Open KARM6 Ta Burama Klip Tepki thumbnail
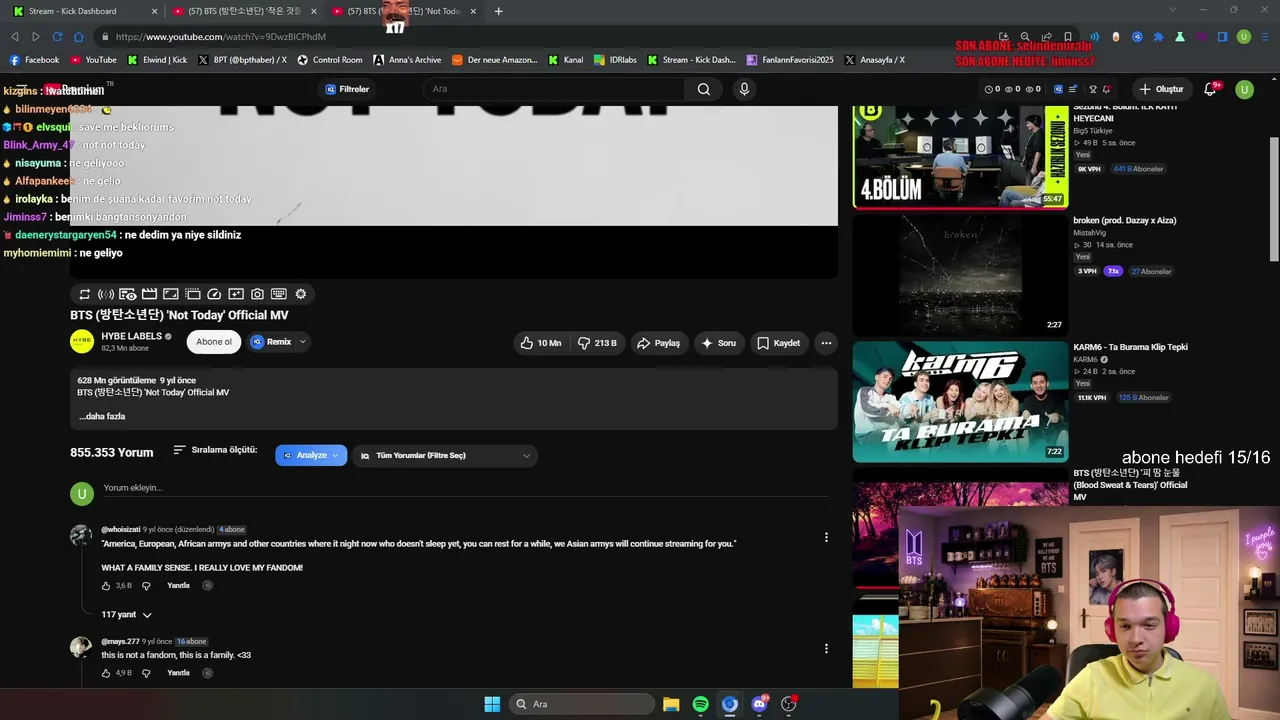 [x=960, y=402]
